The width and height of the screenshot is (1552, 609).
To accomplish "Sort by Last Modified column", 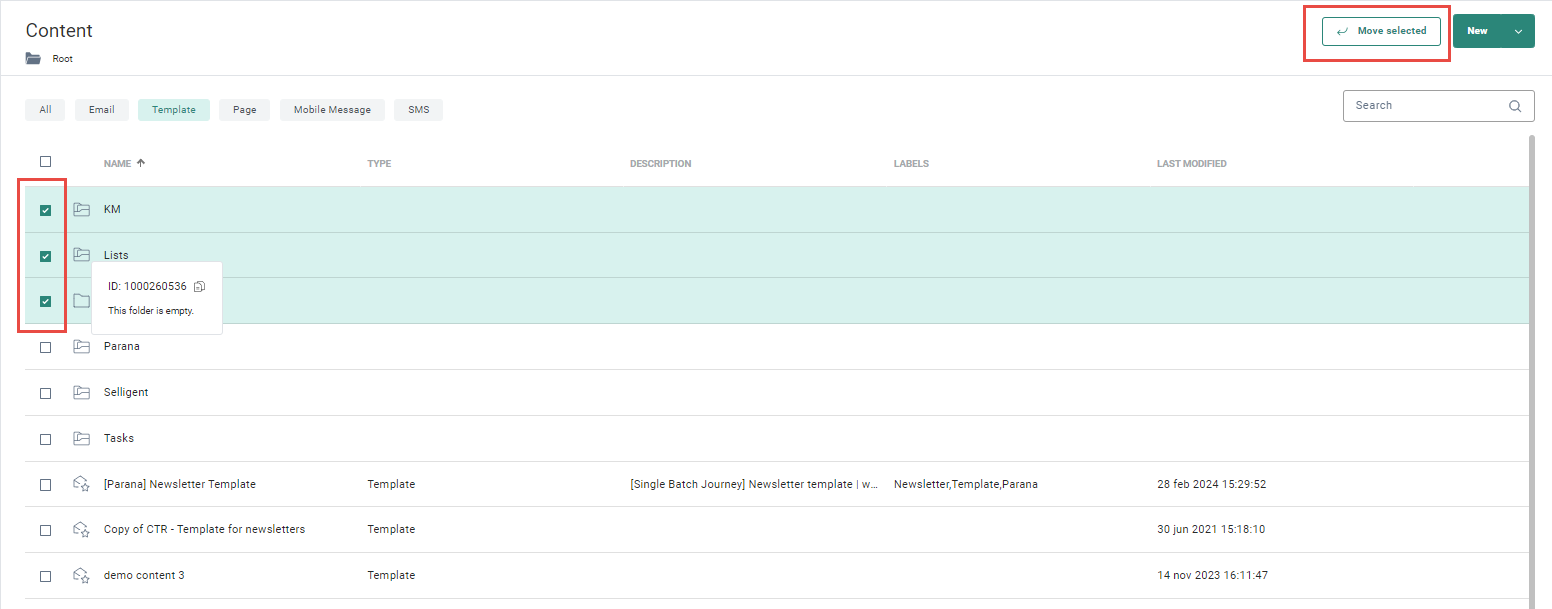I will click(x=1191, y=164).
